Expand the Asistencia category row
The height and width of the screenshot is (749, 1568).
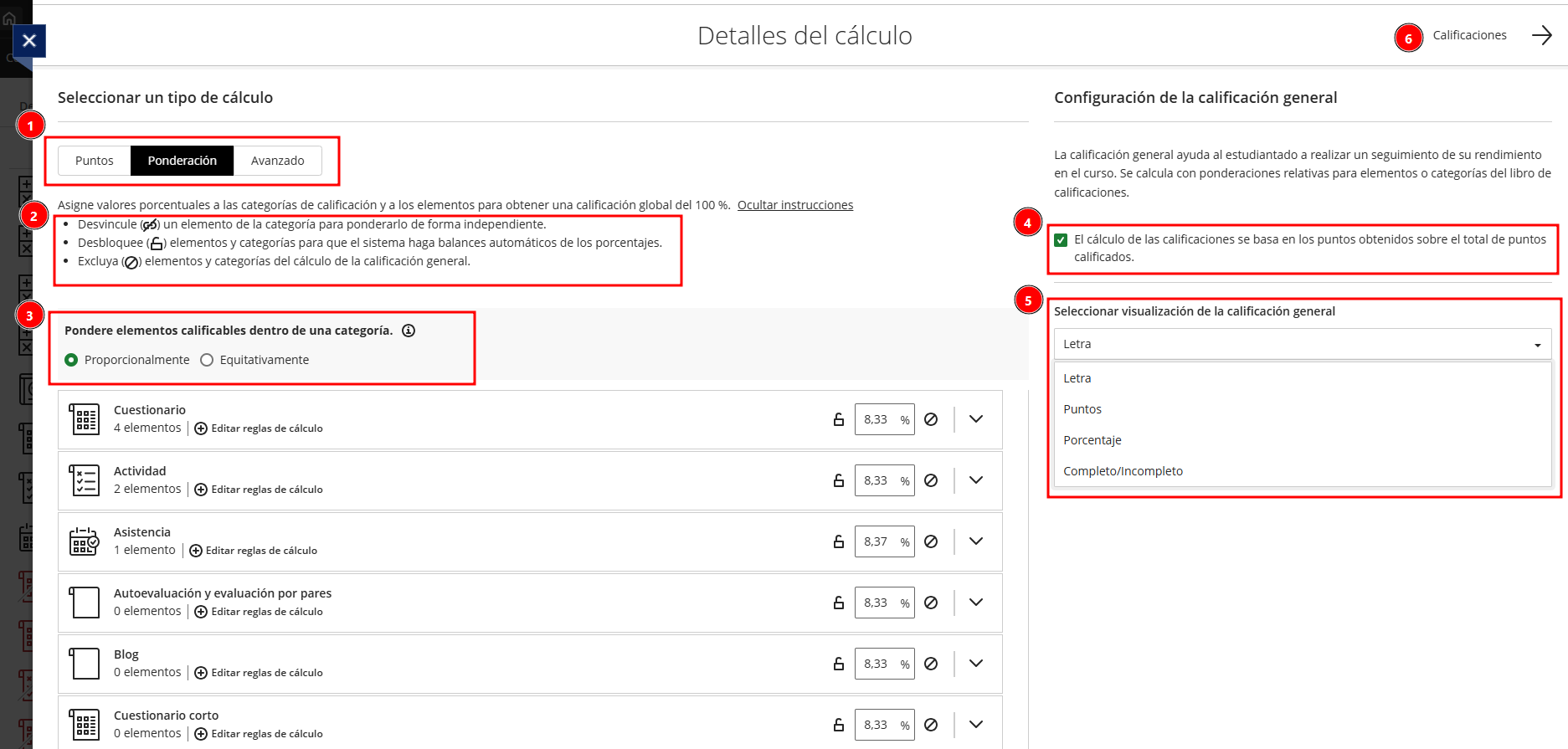(976, 541)
